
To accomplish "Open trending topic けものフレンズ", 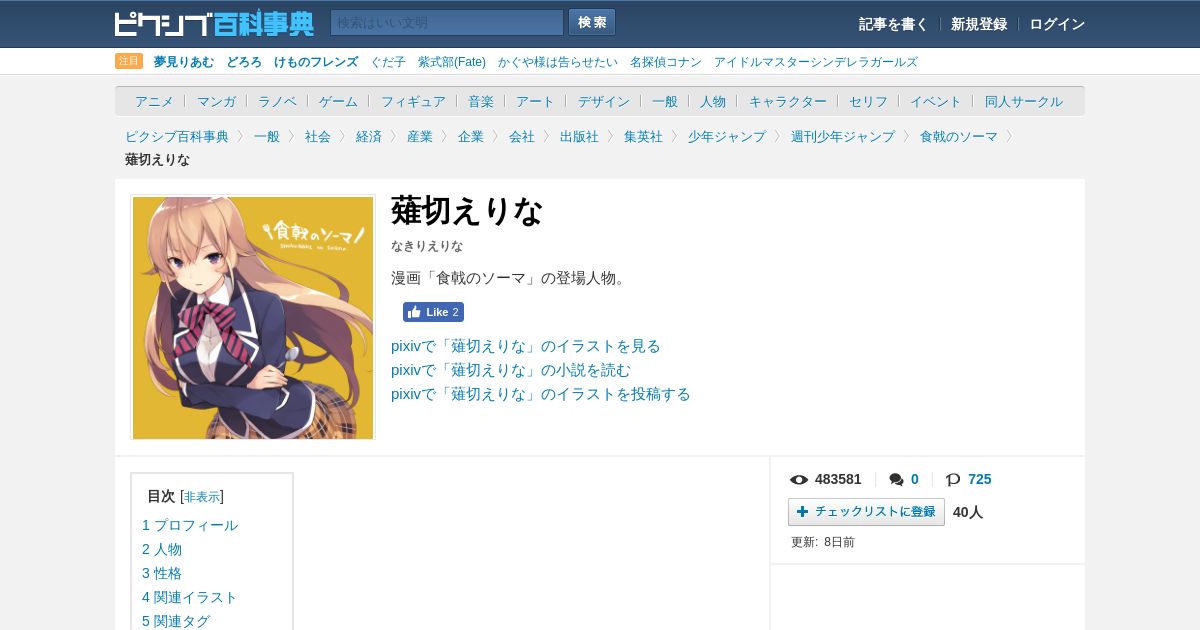I will pos(316,62).
